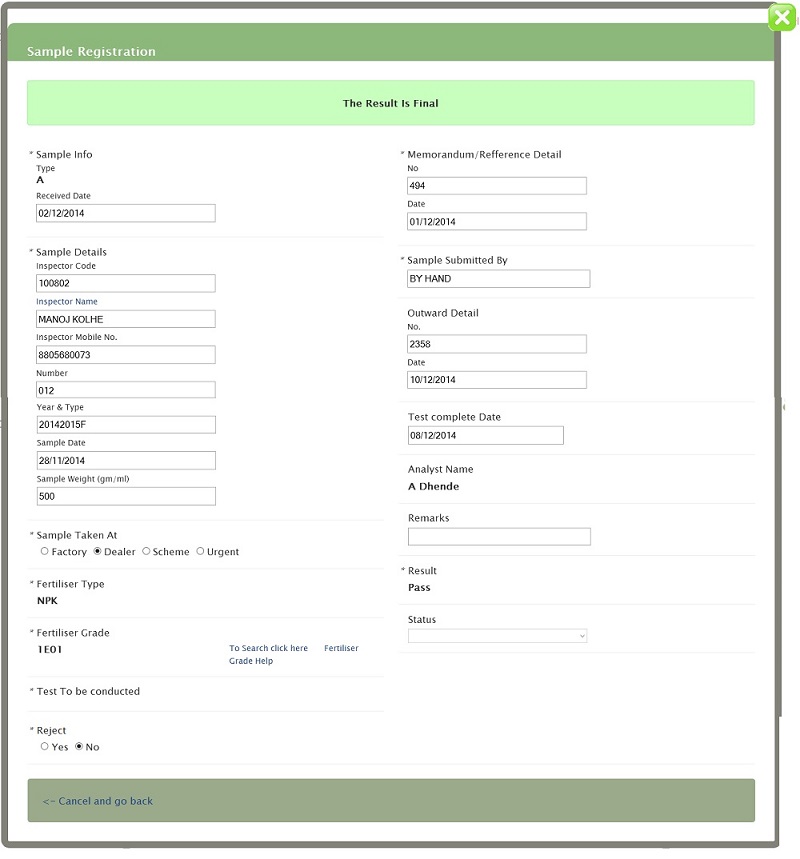The height and width of the screenshot is (859, 800).
Task: Close the Sample Registration dialog
Action: [x=782, y=18]
